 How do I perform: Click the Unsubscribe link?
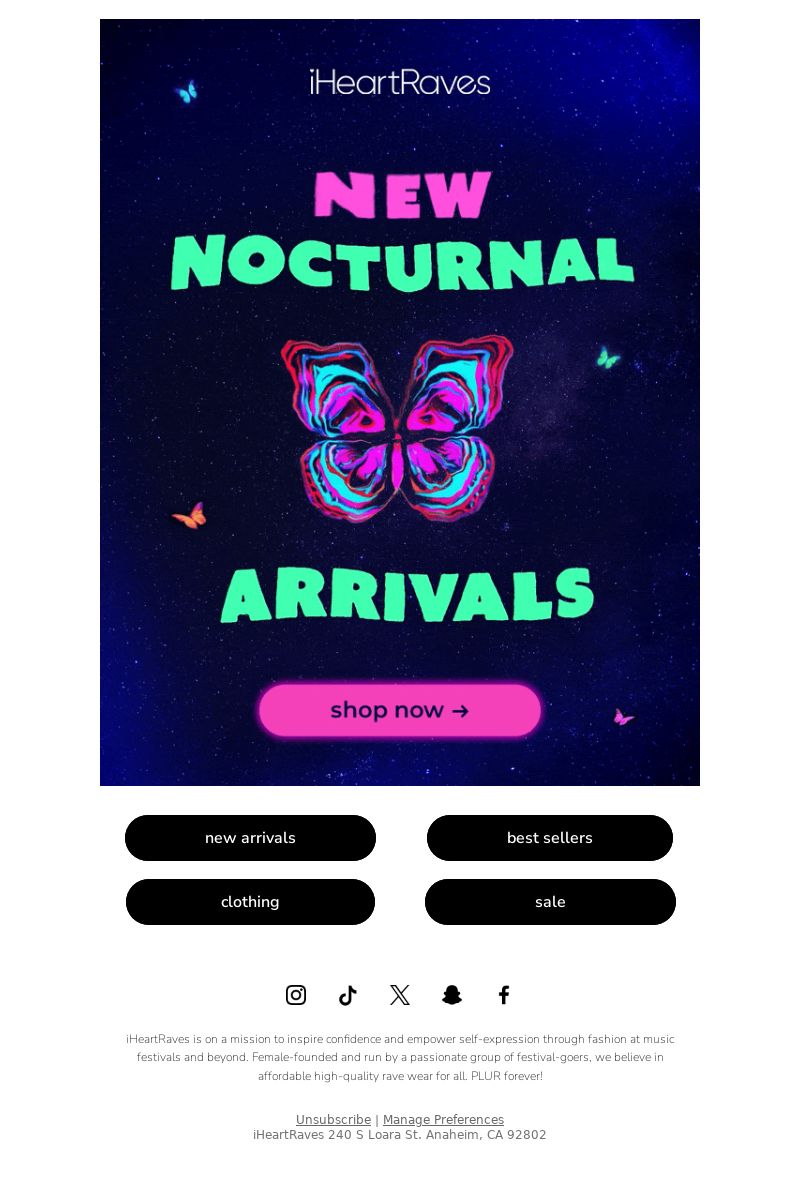pyautogui.click(x=333, y=1119)
